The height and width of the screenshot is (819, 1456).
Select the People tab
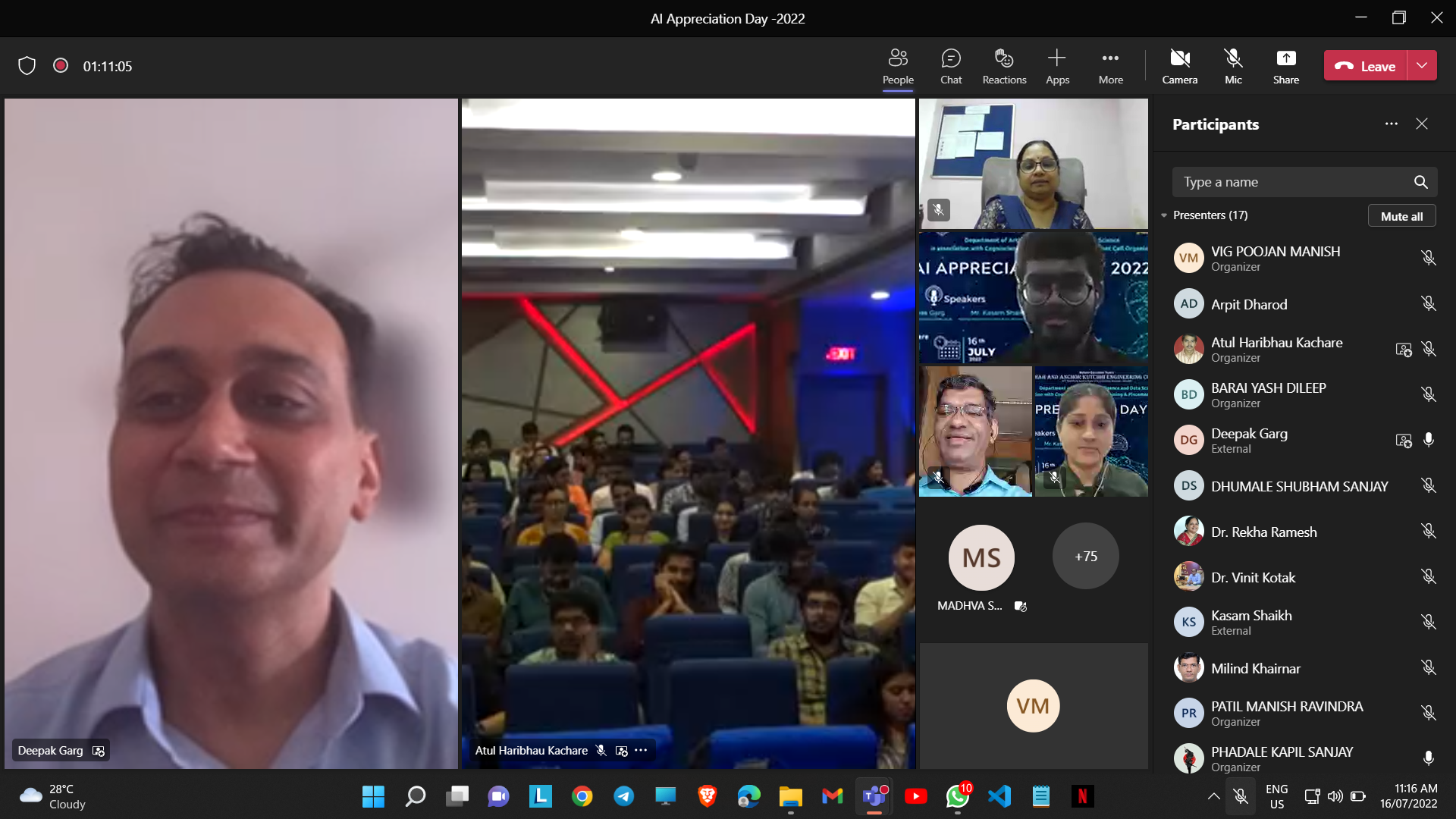[x=898, y=66]
